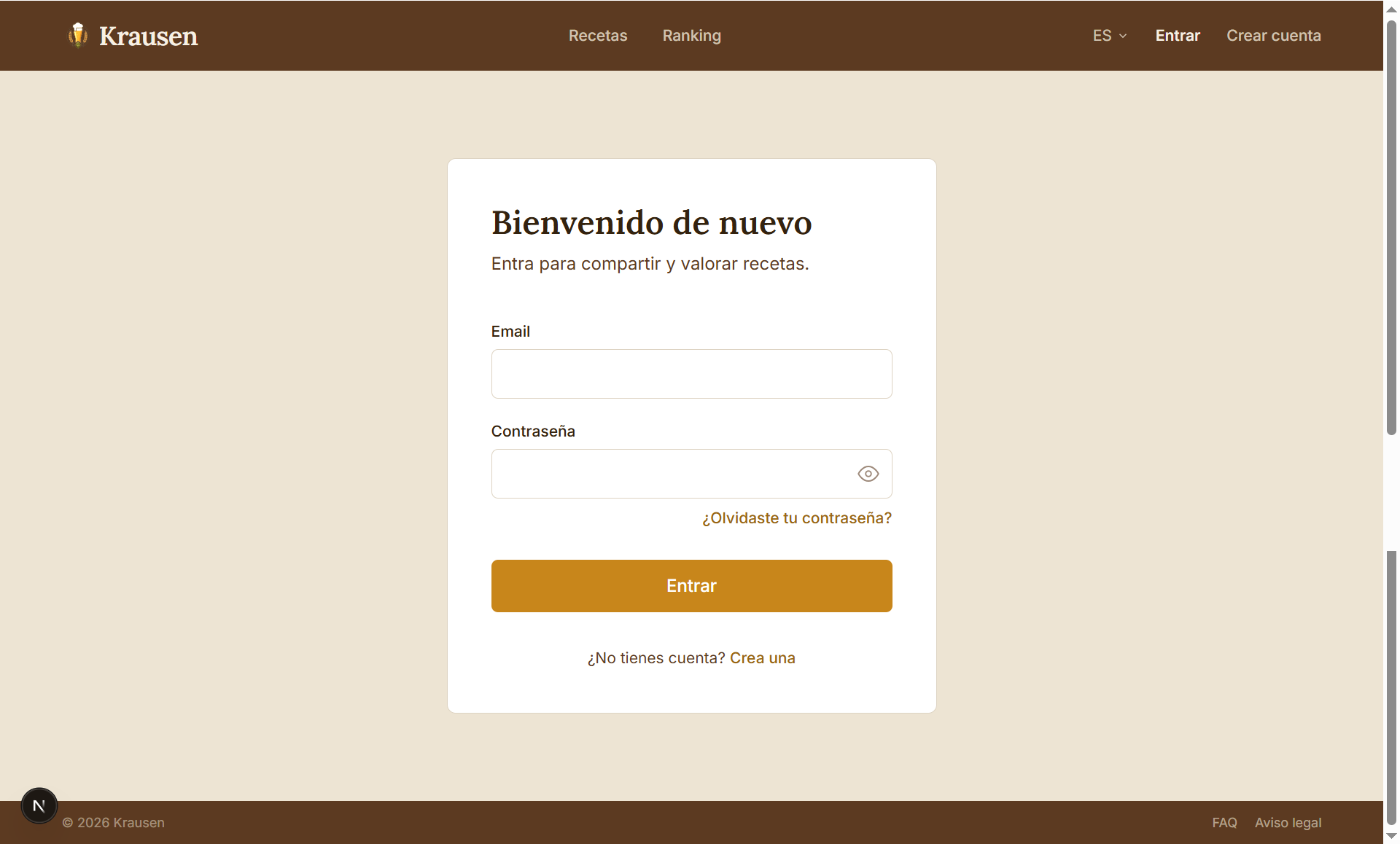Click the Entra para compartir y valorar recetas text
The width and height of the screenshot is (1400, 844).
coord(650,264)
